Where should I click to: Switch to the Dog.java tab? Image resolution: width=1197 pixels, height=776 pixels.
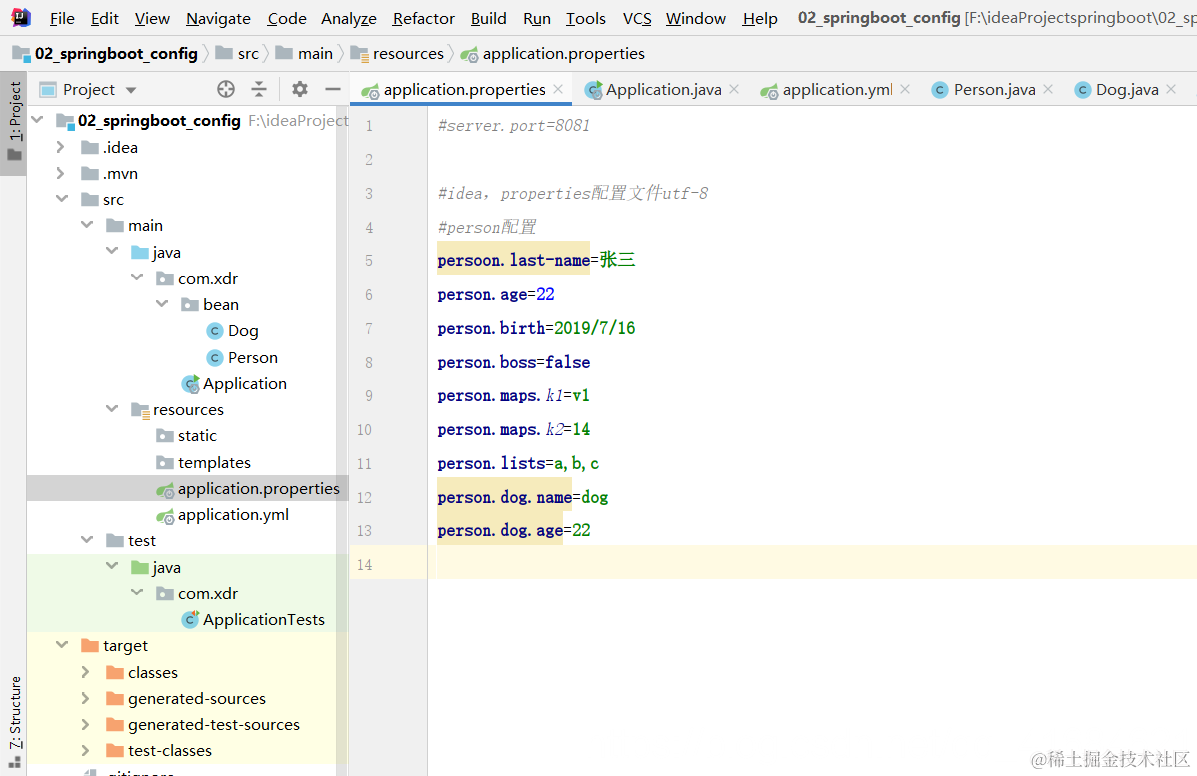click(1127, 89)
